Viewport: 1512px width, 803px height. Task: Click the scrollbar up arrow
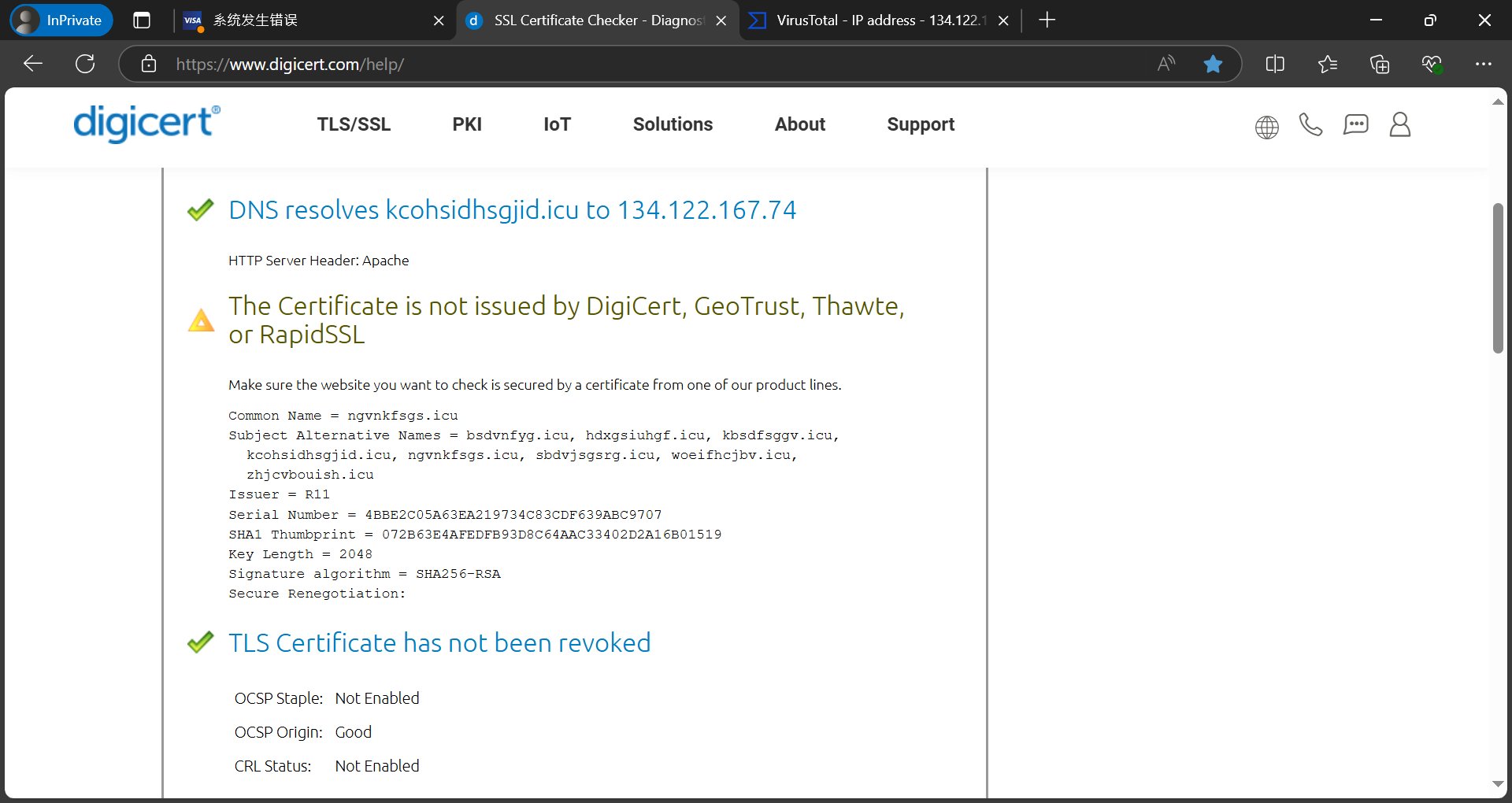click(x=1498, y=102)
